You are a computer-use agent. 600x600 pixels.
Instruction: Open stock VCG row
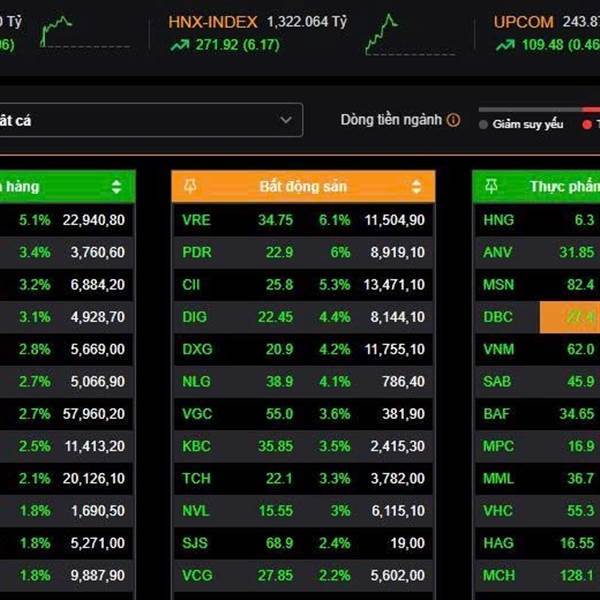point(303,575)
